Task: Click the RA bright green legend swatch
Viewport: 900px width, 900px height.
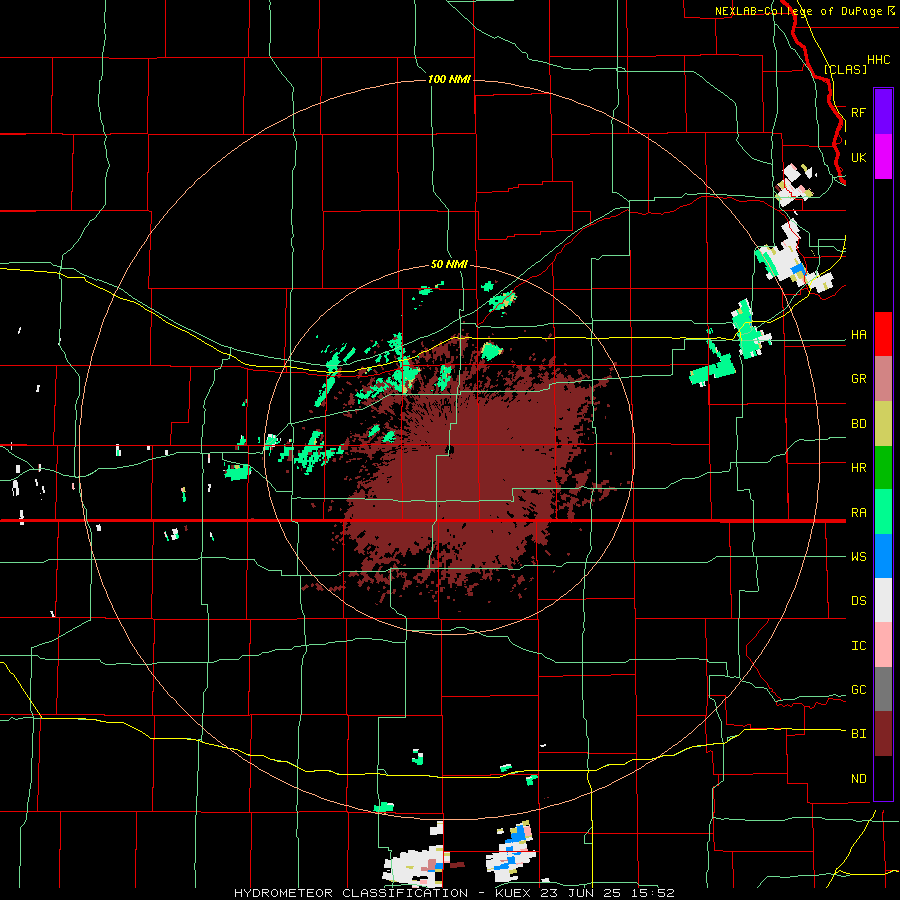Action: 883,512
